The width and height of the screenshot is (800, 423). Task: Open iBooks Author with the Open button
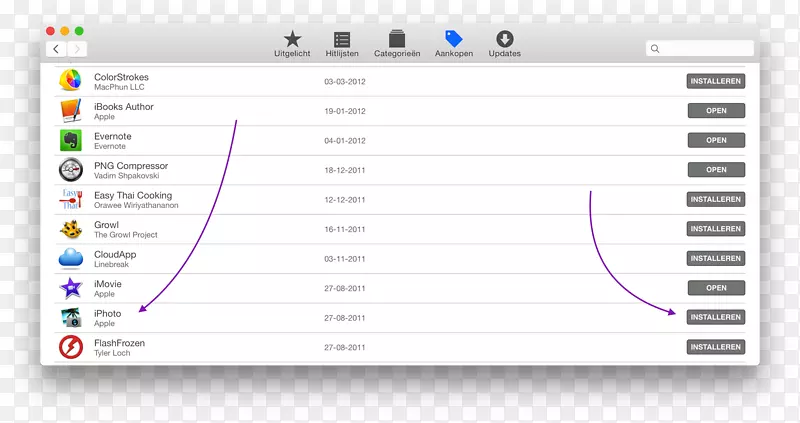click(716, 111)
